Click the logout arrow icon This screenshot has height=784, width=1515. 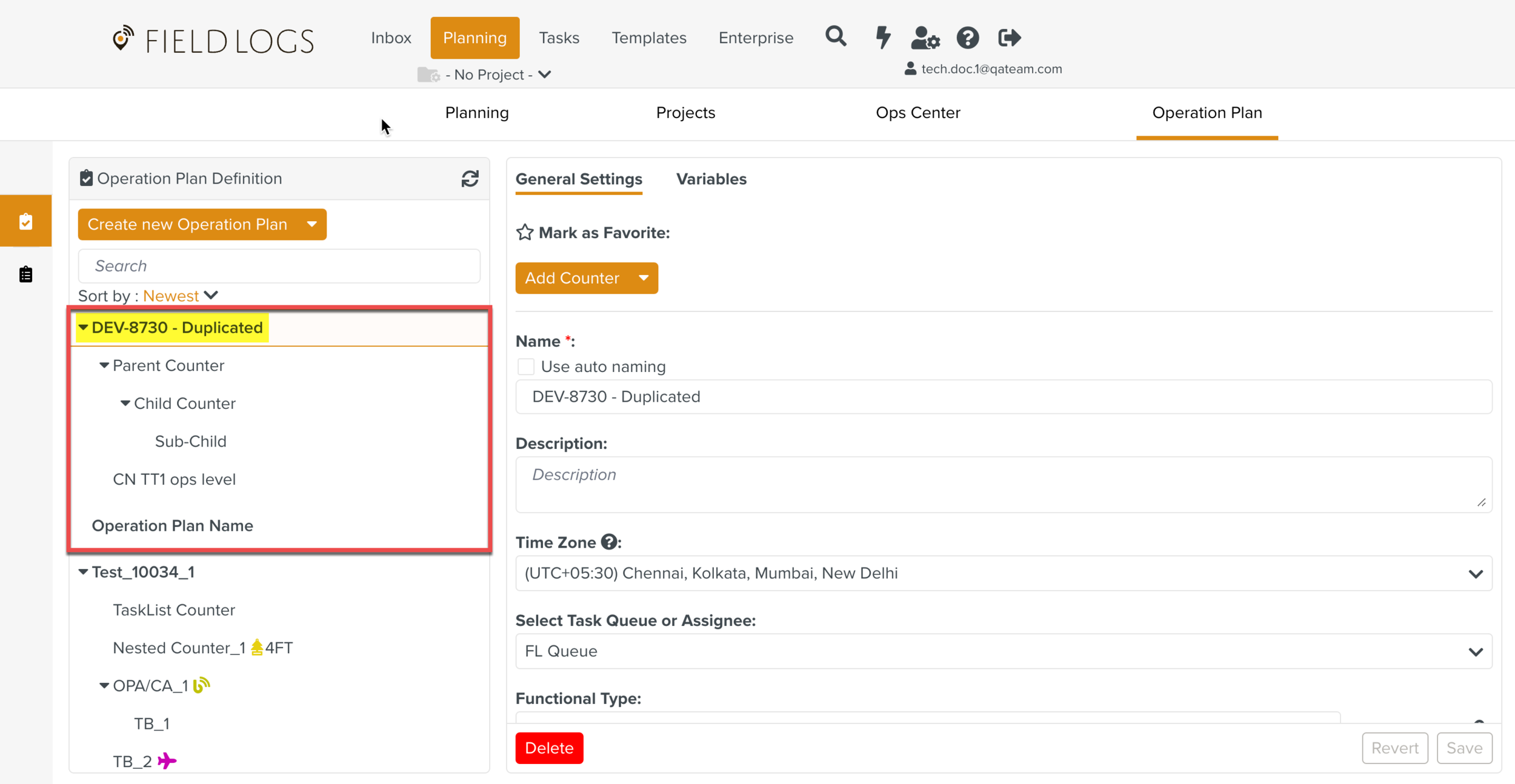[x=1009, y=38]
